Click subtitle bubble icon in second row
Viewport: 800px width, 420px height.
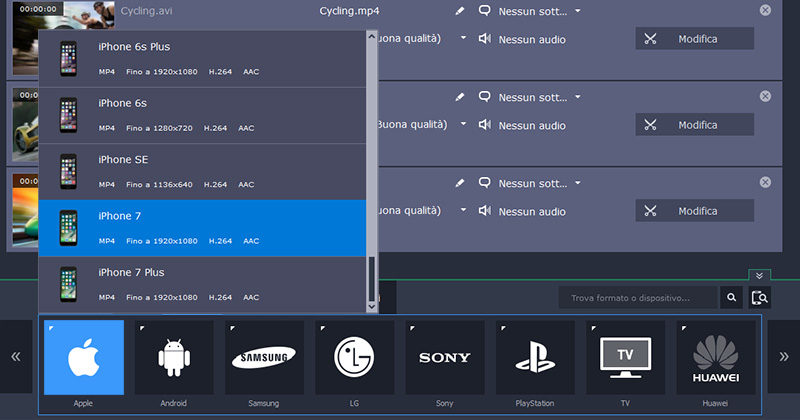pyautogui.click(x=485, y=96)
